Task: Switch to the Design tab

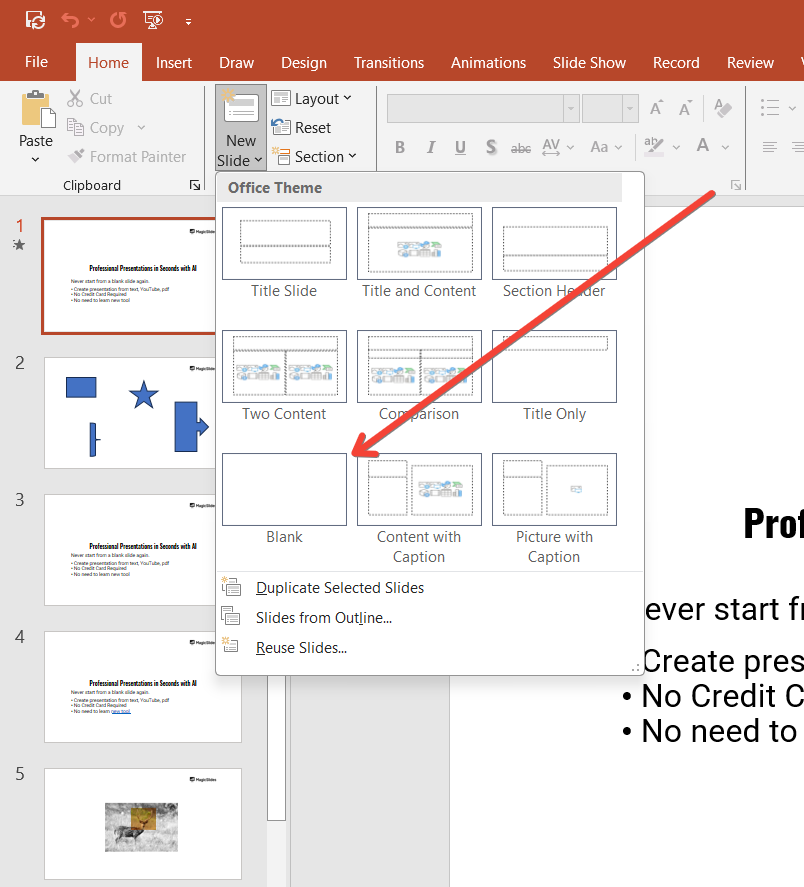Action: pyautogui.click(x=304, y=62)
